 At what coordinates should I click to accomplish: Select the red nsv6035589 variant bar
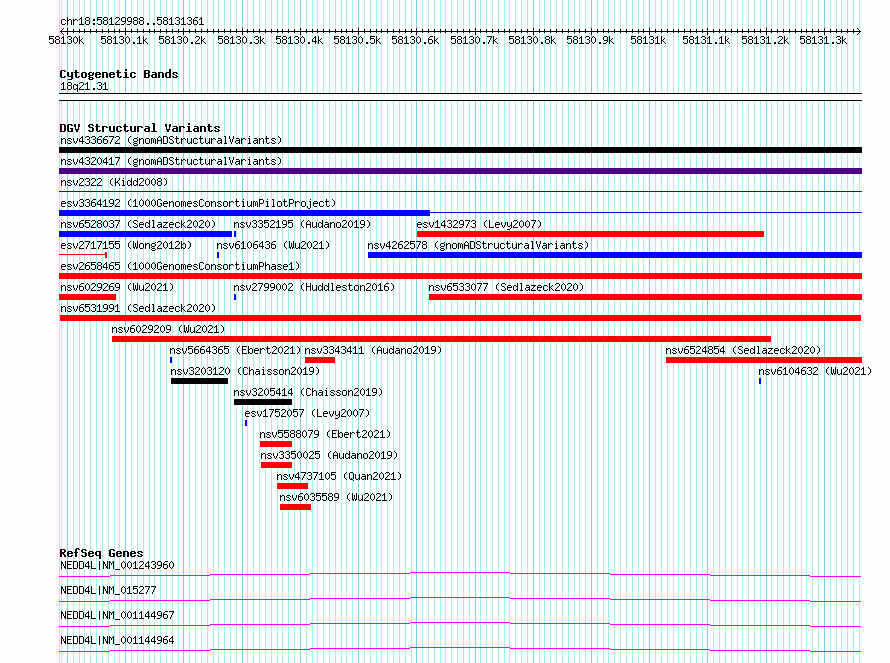[x=295, y=507]
